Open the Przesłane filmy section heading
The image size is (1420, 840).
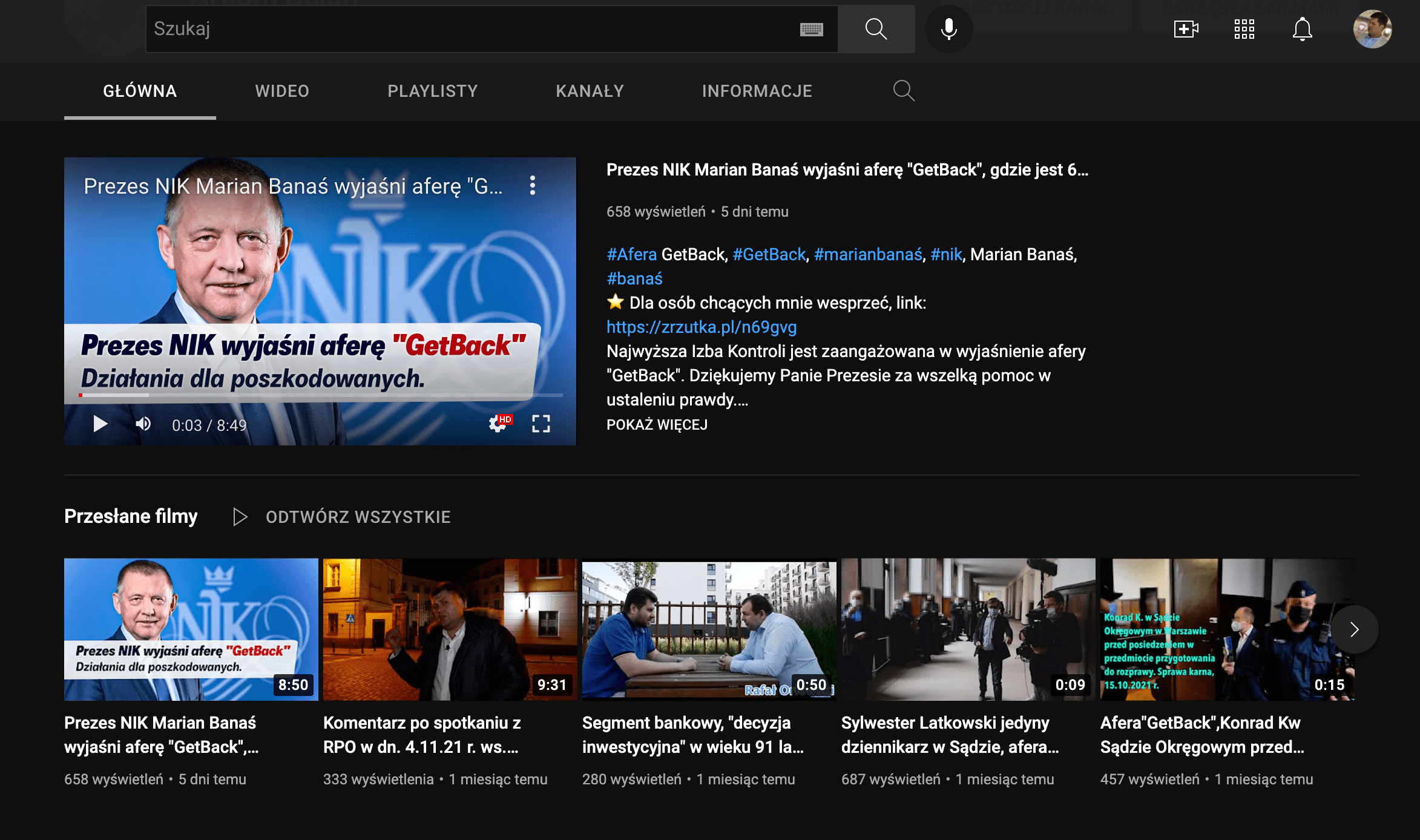pos(131,516)
